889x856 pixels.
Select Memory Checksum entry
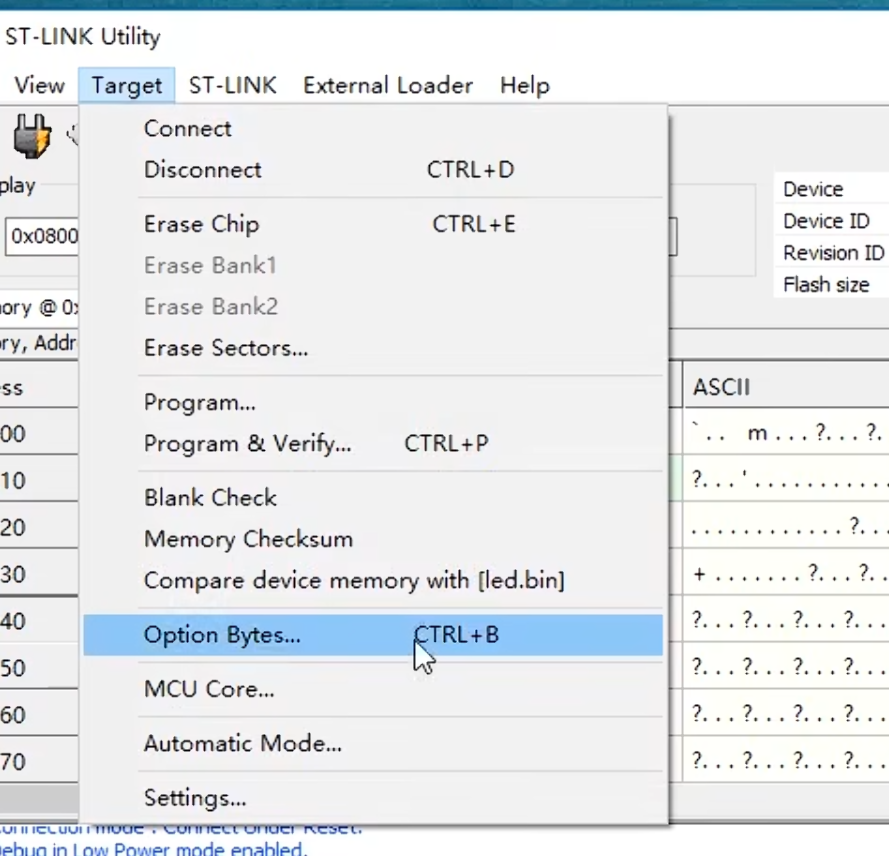[x=372, y=539]
